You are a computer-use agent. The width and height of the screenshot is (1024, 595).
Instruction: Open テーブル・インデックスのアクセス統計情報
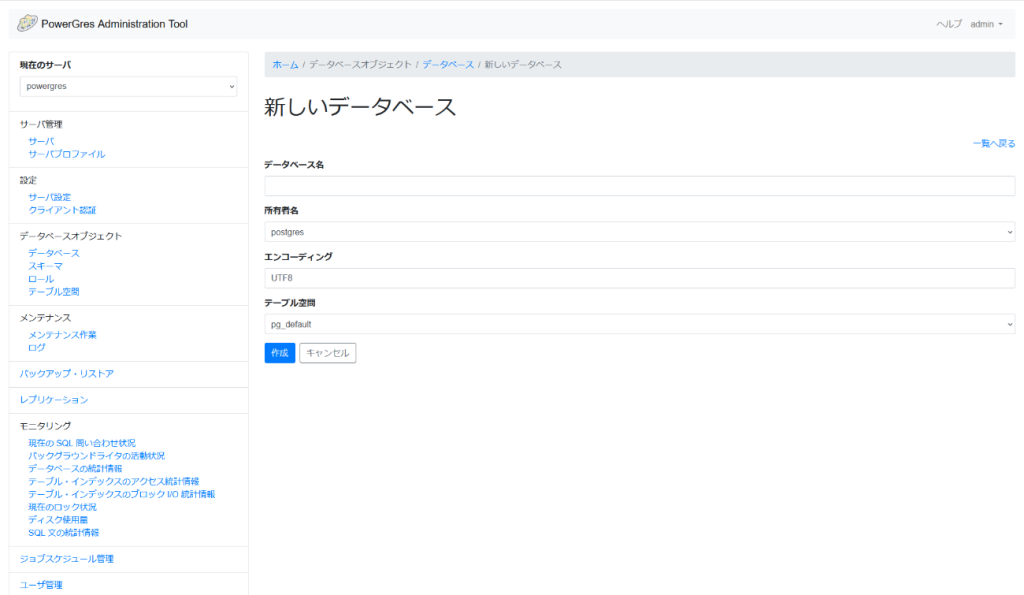click(x=114, y=481)
